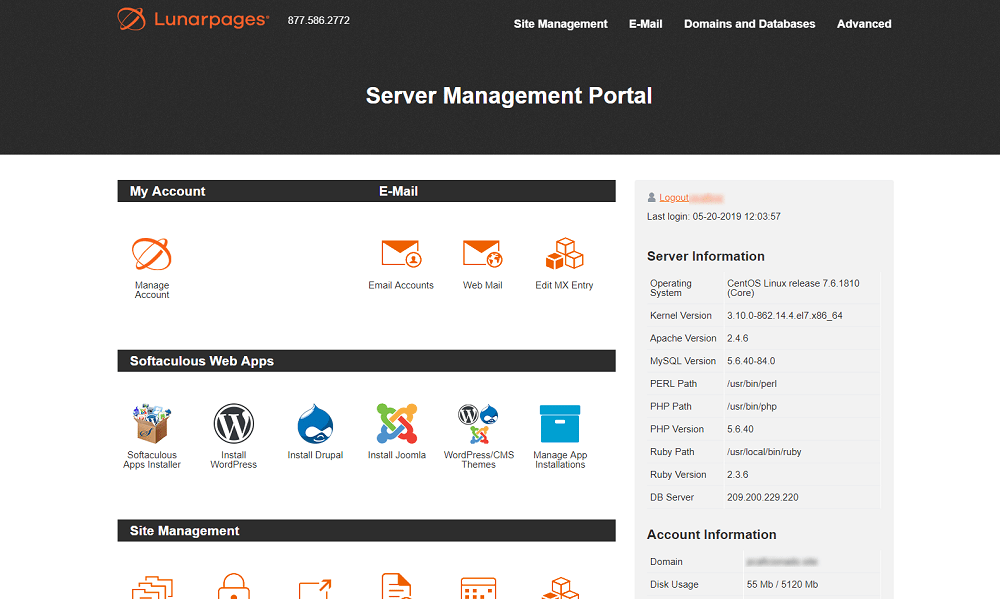This screenshot has height=599, width=1000.
Task: Select Ruby Path value /usr/local/bin/ruby
Action: [x=764, y=452]
